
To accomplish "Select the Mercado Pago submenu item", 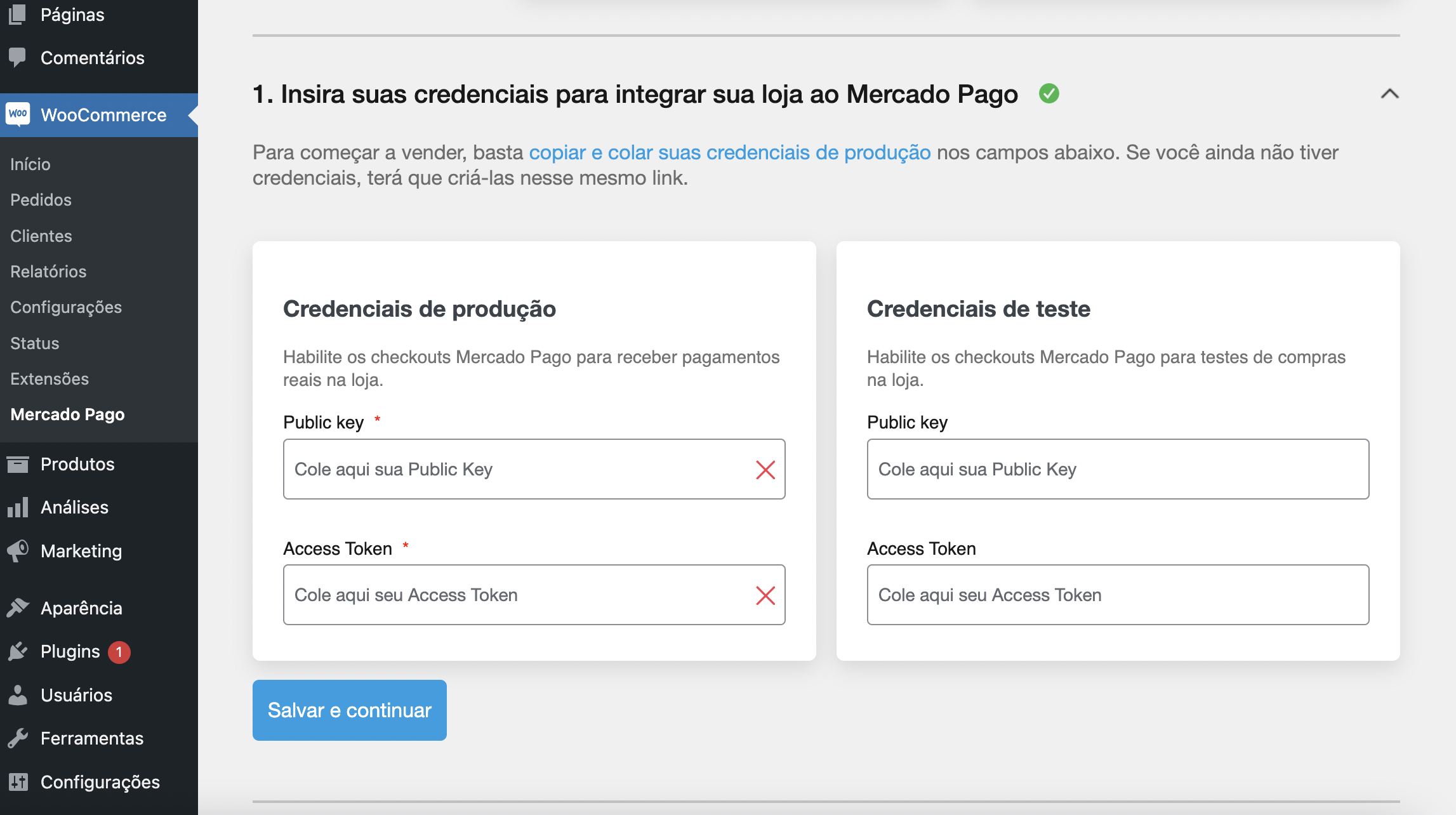I will click(x=67, y=414).
